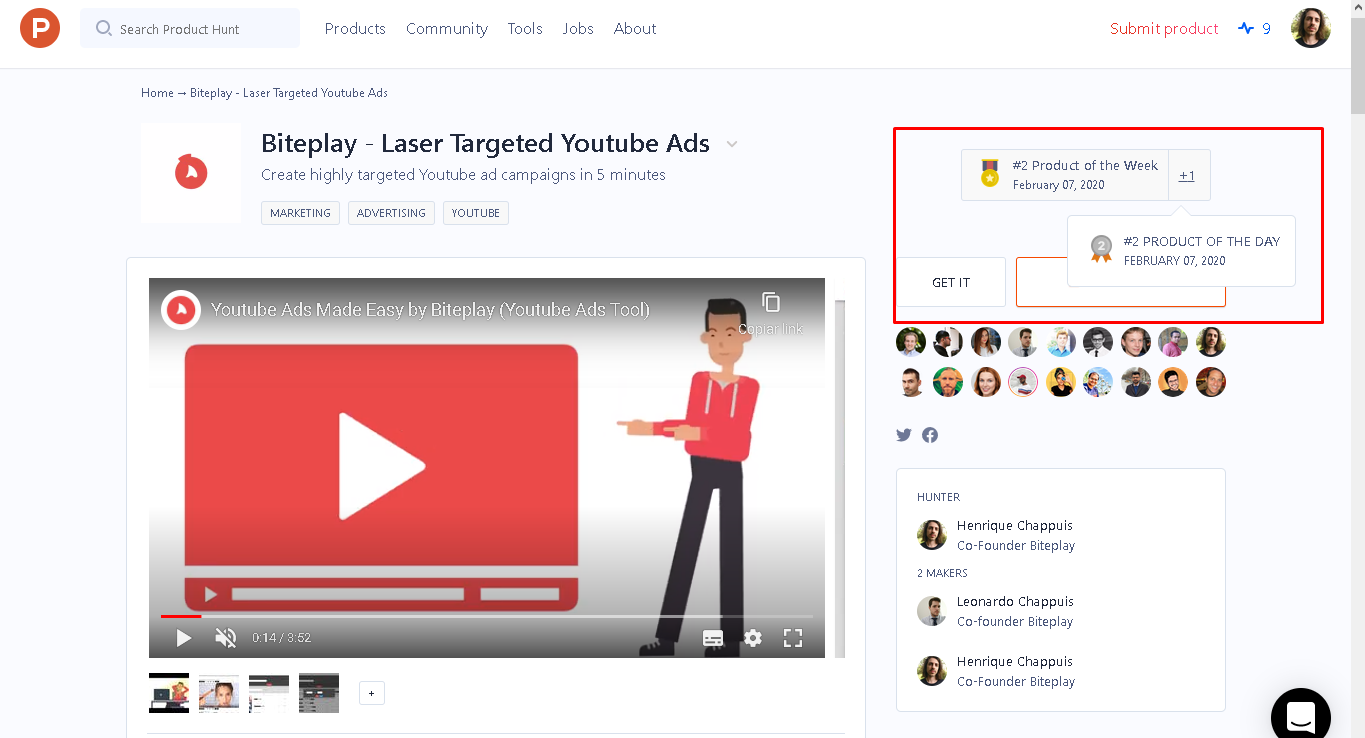Select the fourth gallery thumbnail
Image resolution: width=1365 pixels, height=738 pixels.
[319, 693]
